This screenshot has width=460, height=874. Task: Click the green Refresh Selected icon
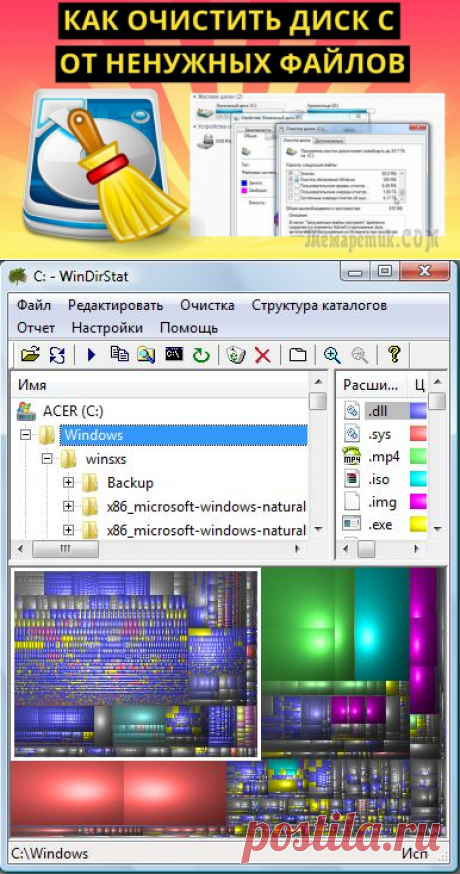coord(201,355)
